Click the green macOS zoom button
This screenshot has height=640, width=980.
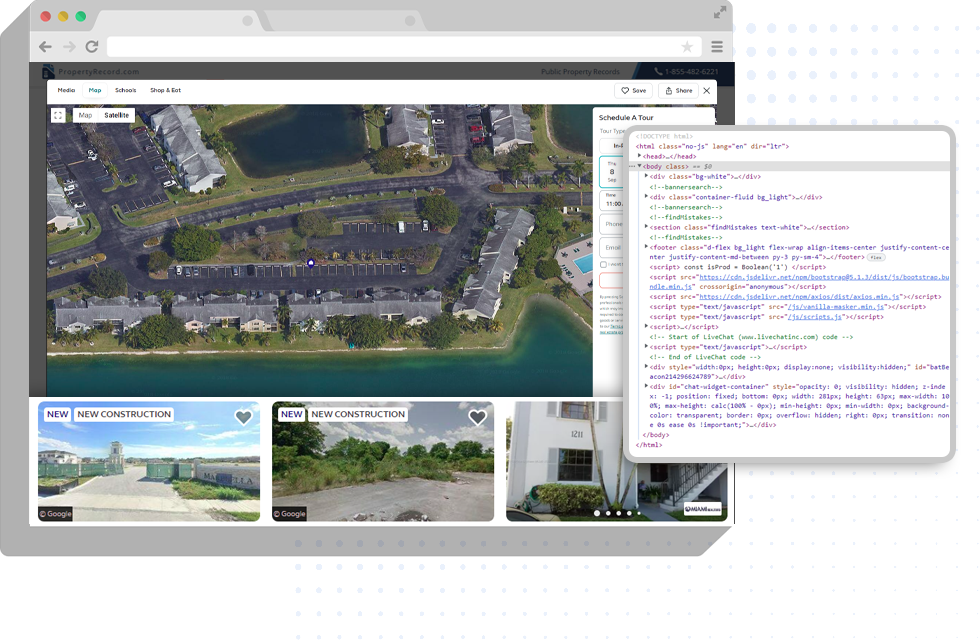(x=81, y=16)
